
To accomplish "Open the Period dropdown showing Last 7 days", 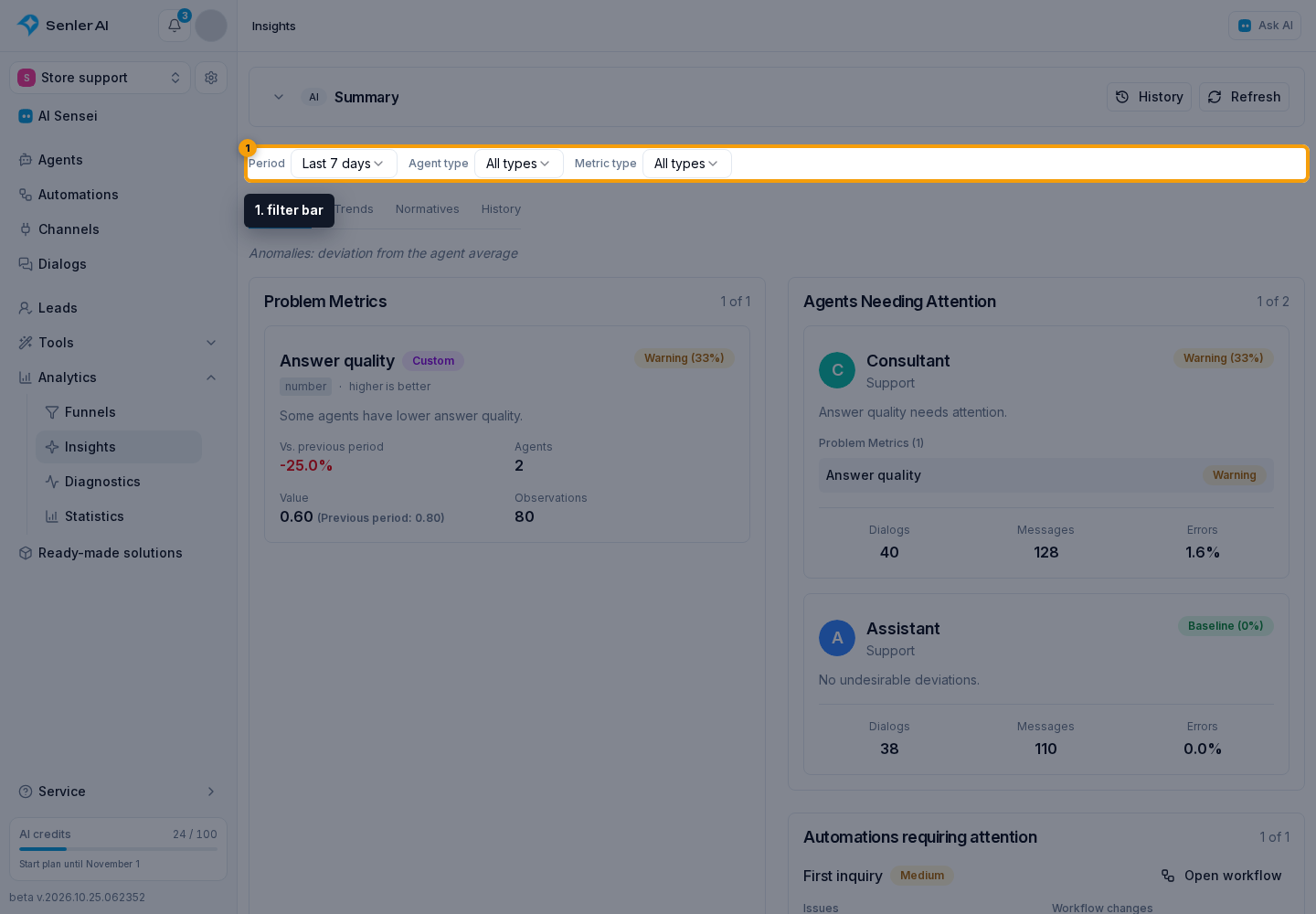I will 344,164.
